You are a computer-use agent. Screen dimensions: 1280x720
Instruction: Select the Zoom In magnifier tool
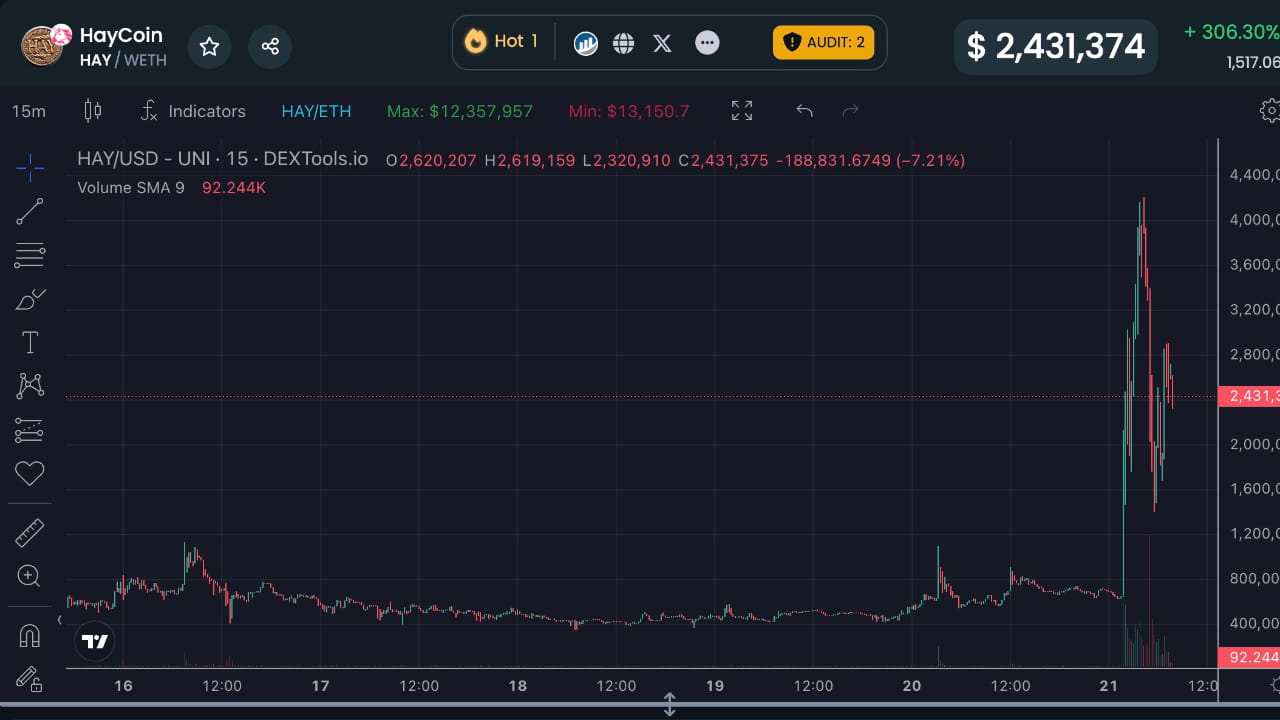30,576
